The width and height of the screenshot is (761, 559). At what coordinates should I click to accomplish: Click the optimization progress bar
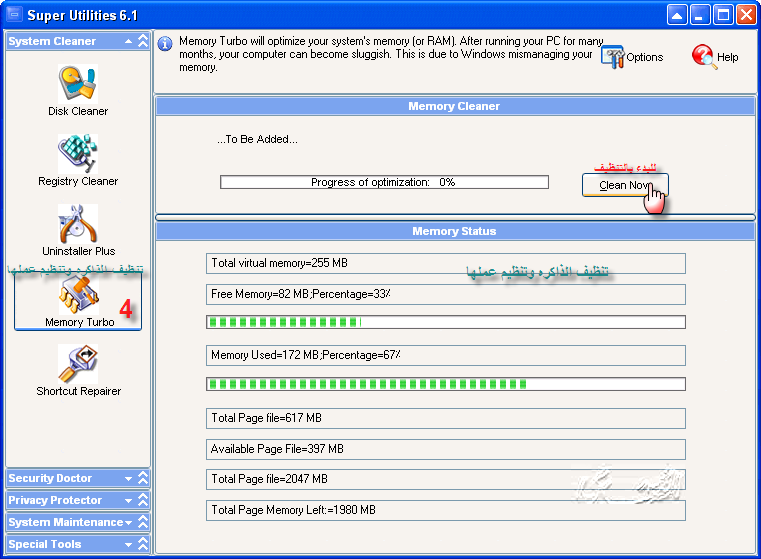384,182
